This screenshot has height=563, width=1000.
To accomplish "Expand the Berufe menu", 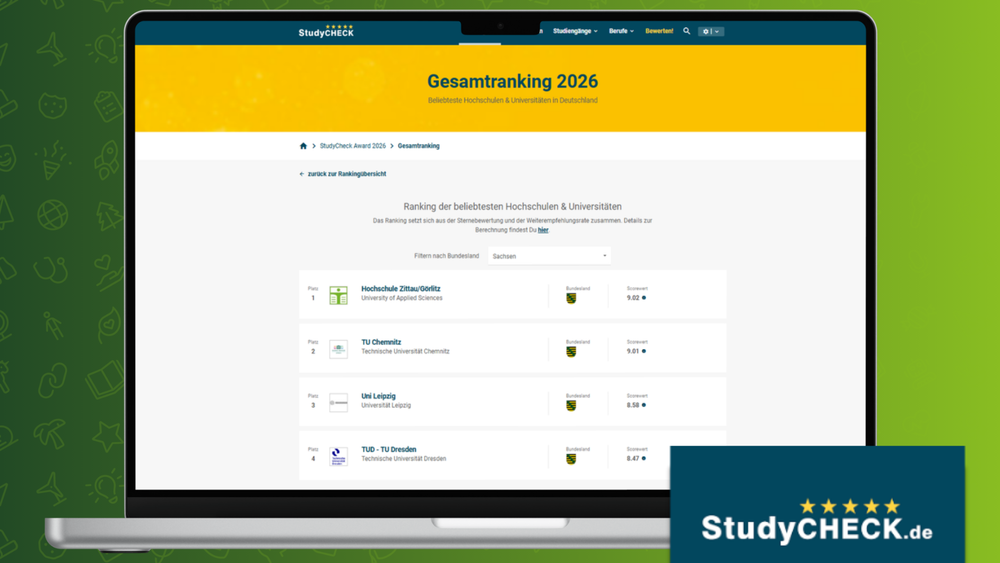I will tap(621, 31).
